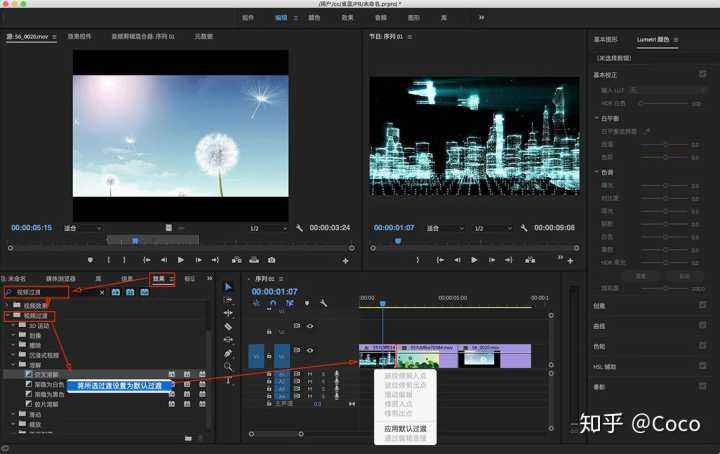The height and width of the screenshot is (454, 720).
Task: Select the Razor tool
Action: click(x=228, y=326)
